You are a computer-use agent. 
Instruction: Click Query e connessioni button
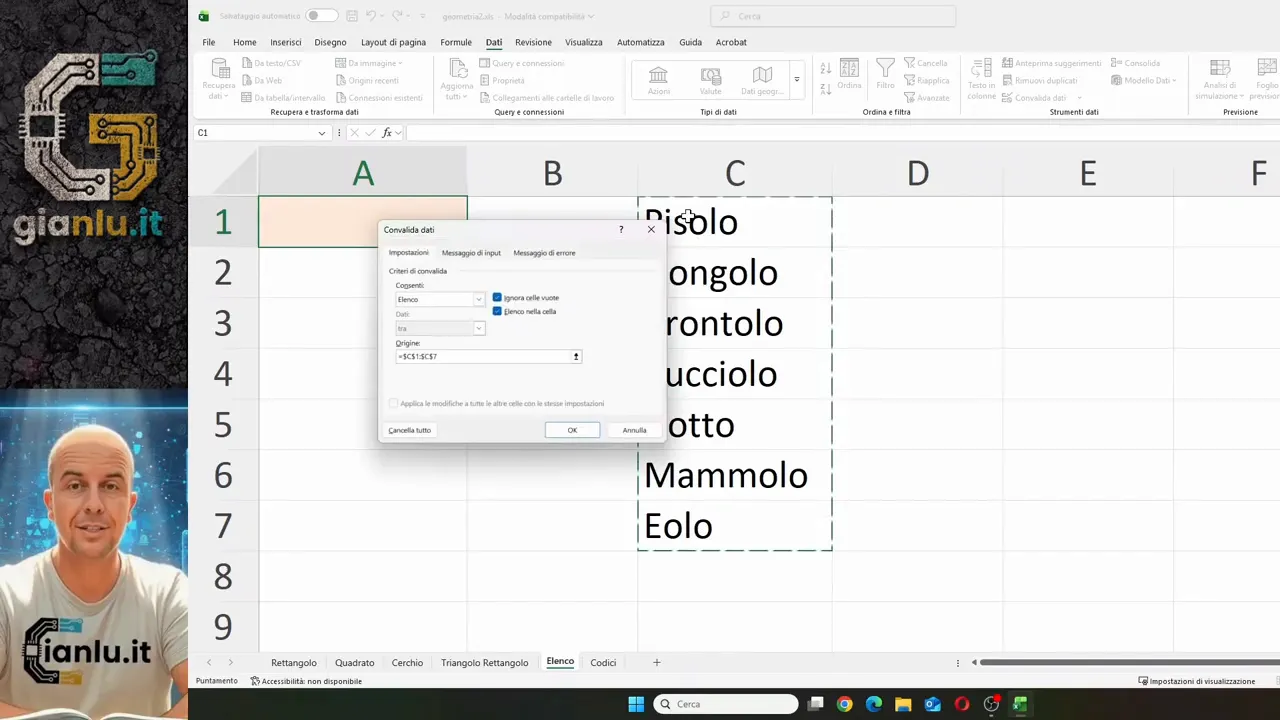(x=522, y=63)
